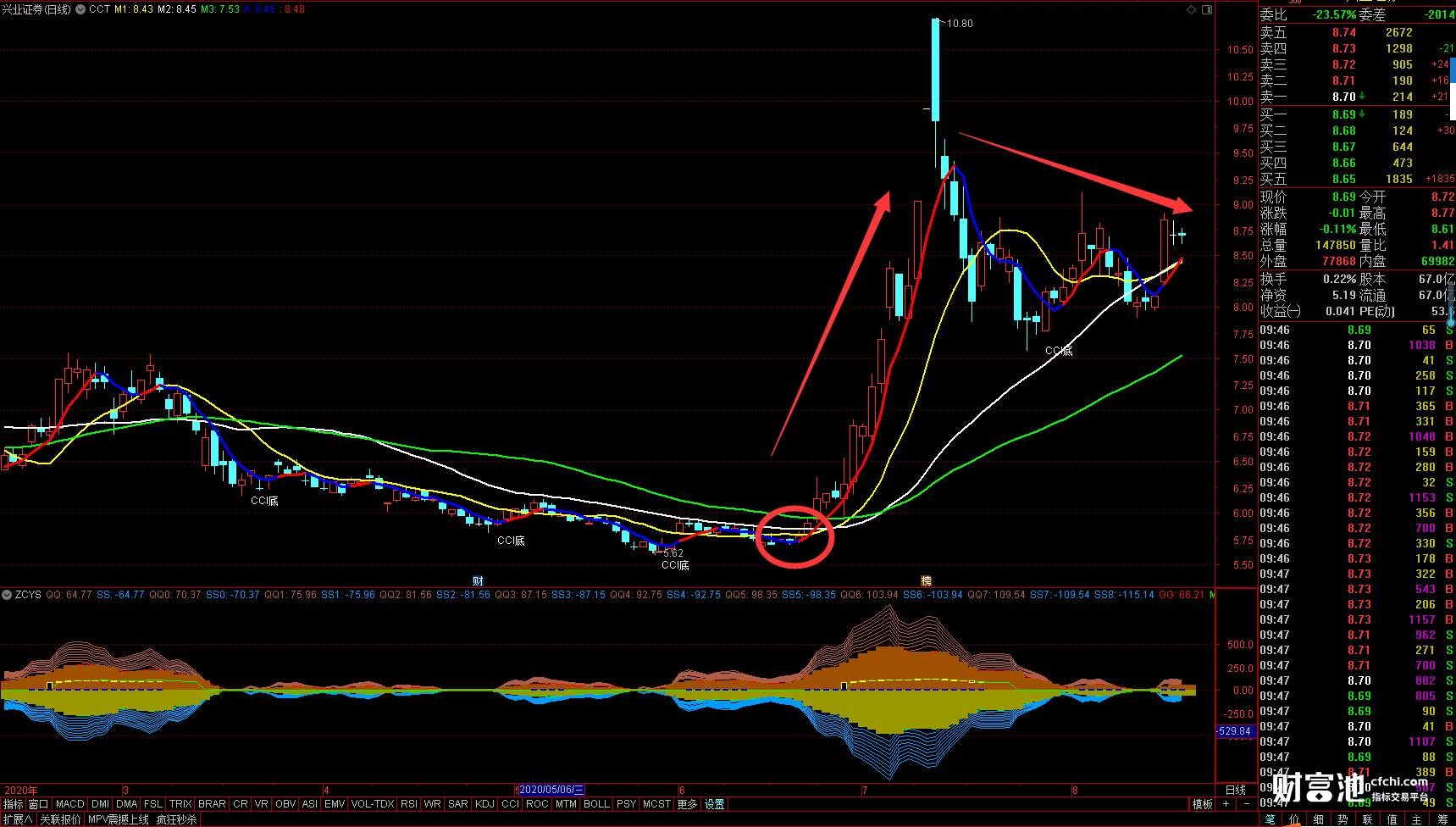Click the 2020/05/06 date marker on time axis

coord(551,790)
